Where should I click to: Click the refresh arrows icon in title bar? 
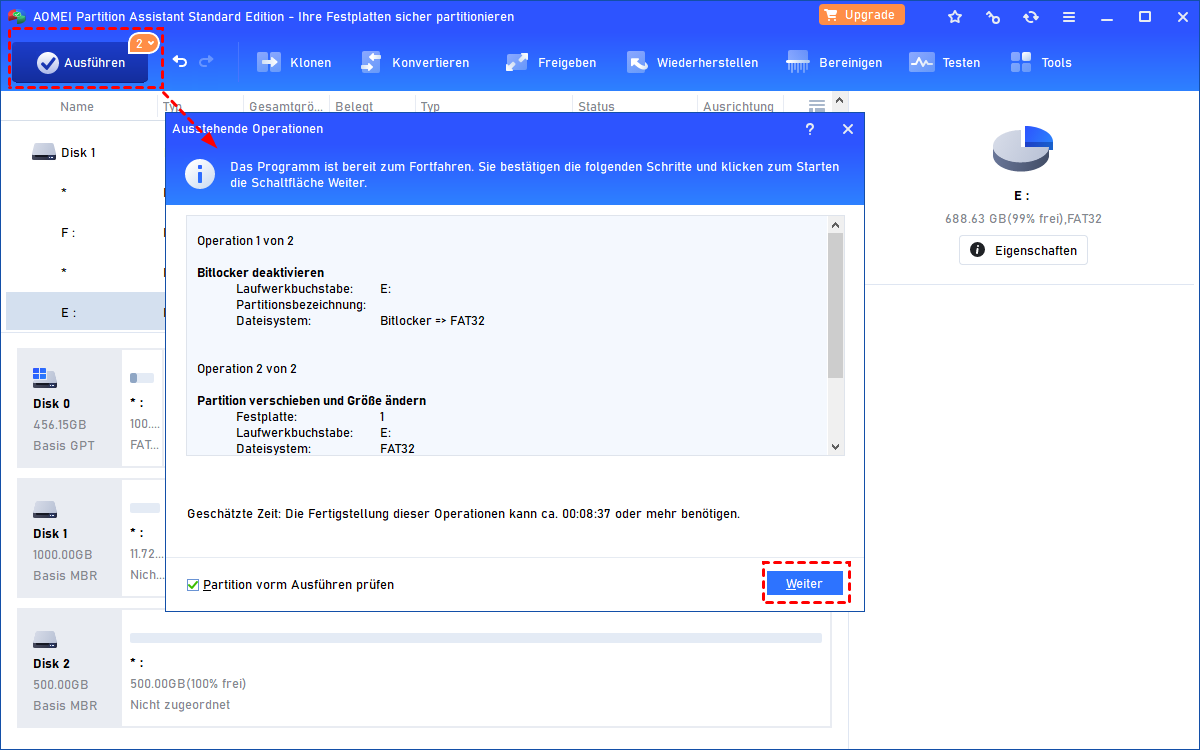click(1031, 16)
